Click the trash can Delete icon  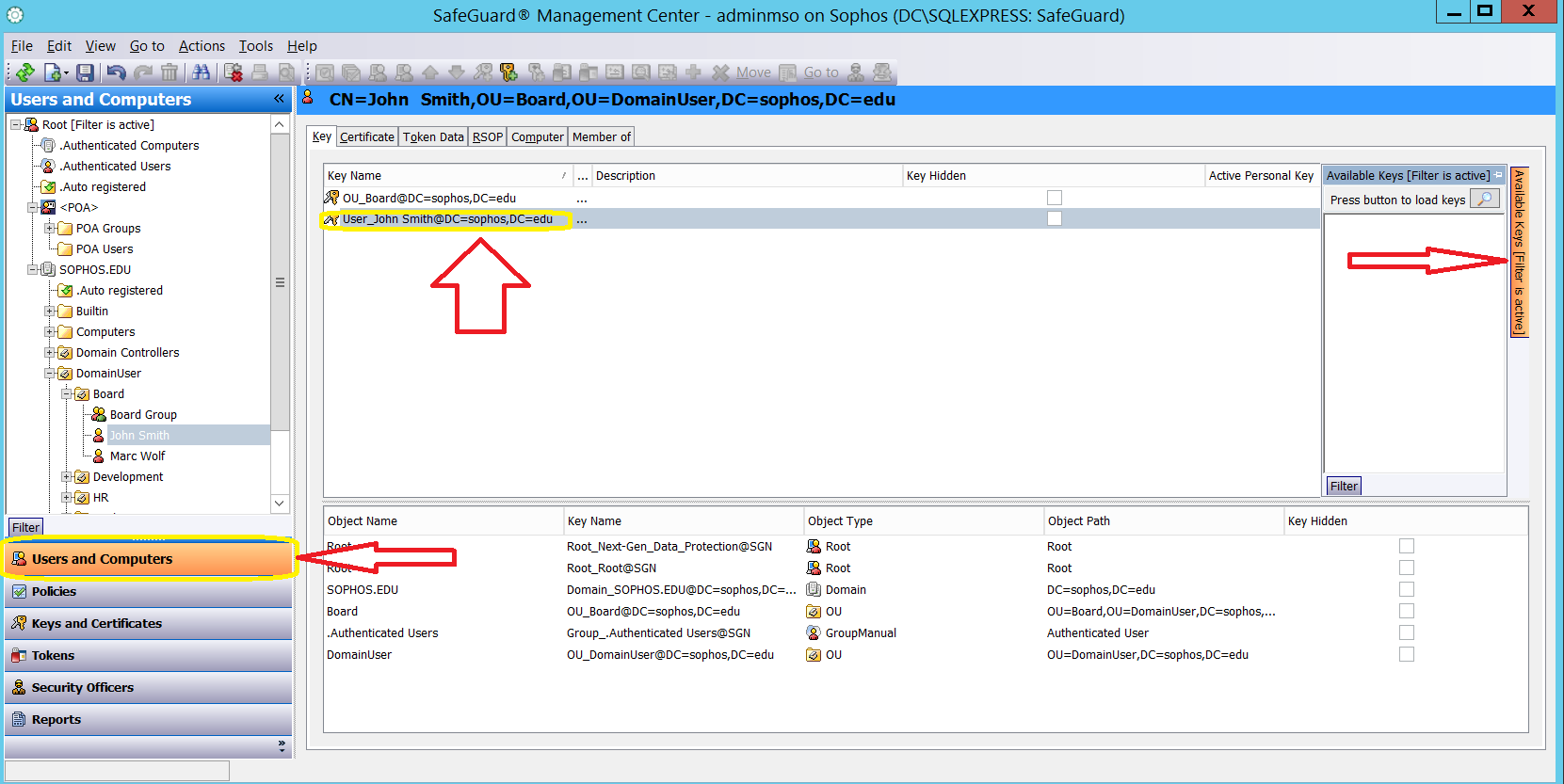coord(169,72)
